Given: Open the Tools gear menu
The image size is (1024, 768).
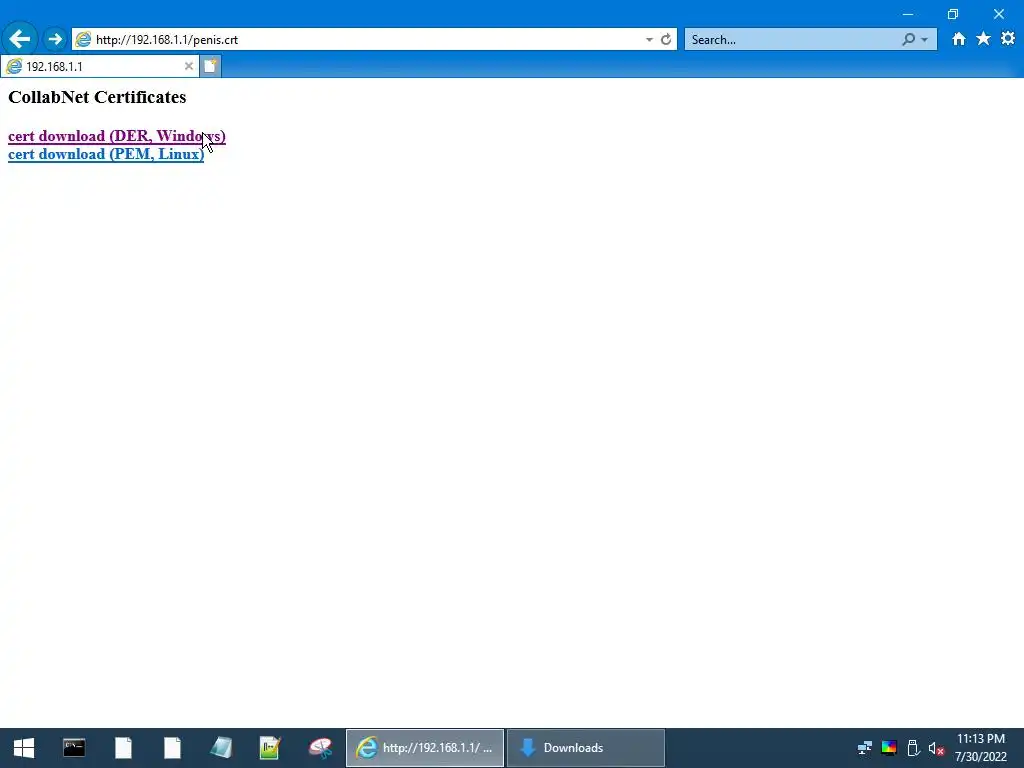Looking at the screenshot, I should 1008,39.
